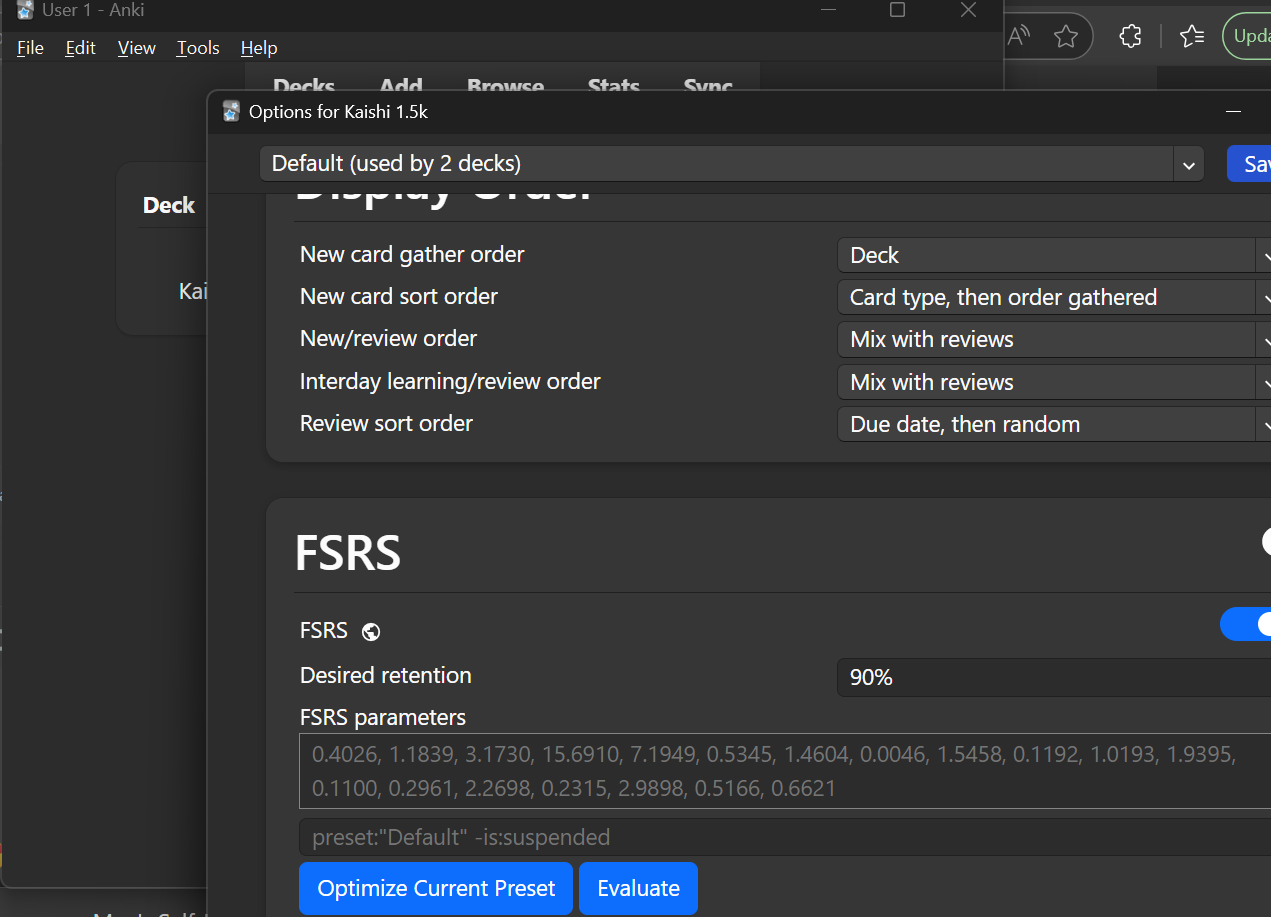Click the FSRS globe help icon
The width and height of the screenshot is (1271, 917).
click(x=371, y=632)
